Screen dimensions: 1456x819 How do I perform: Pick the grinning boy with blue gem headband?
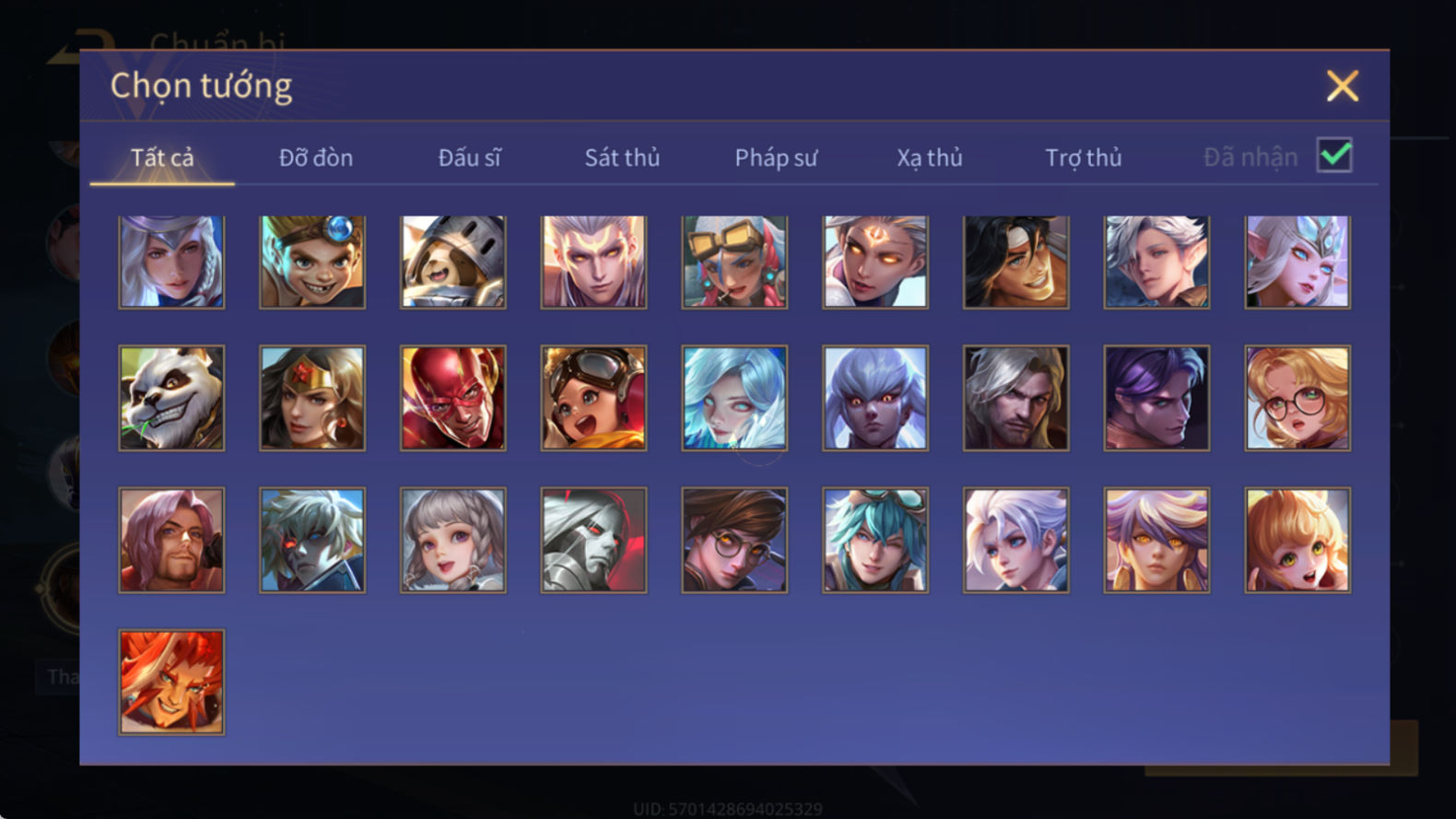312,262
